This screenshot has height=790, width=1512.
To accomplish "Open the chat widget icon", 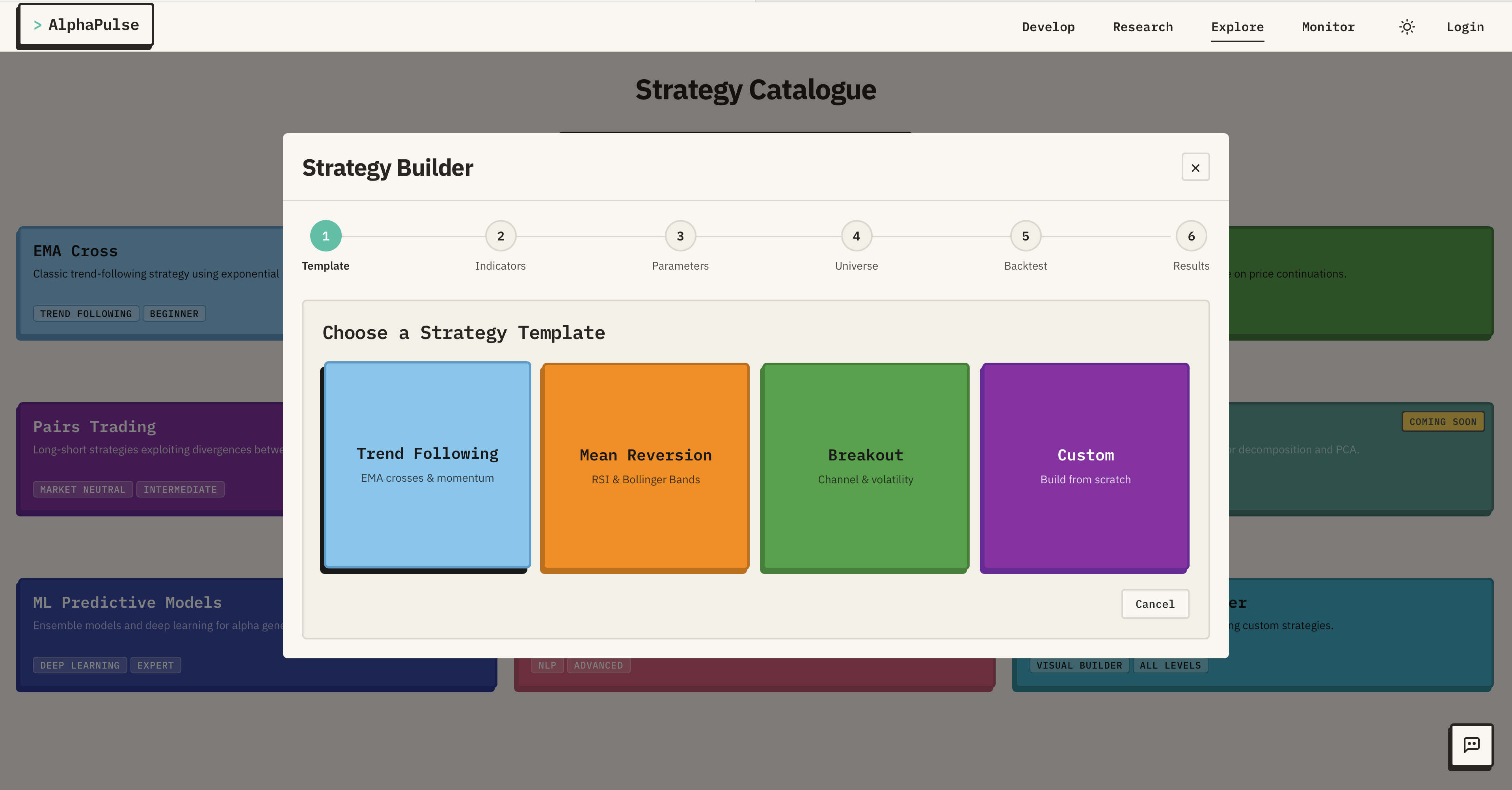I will 1471,745.
